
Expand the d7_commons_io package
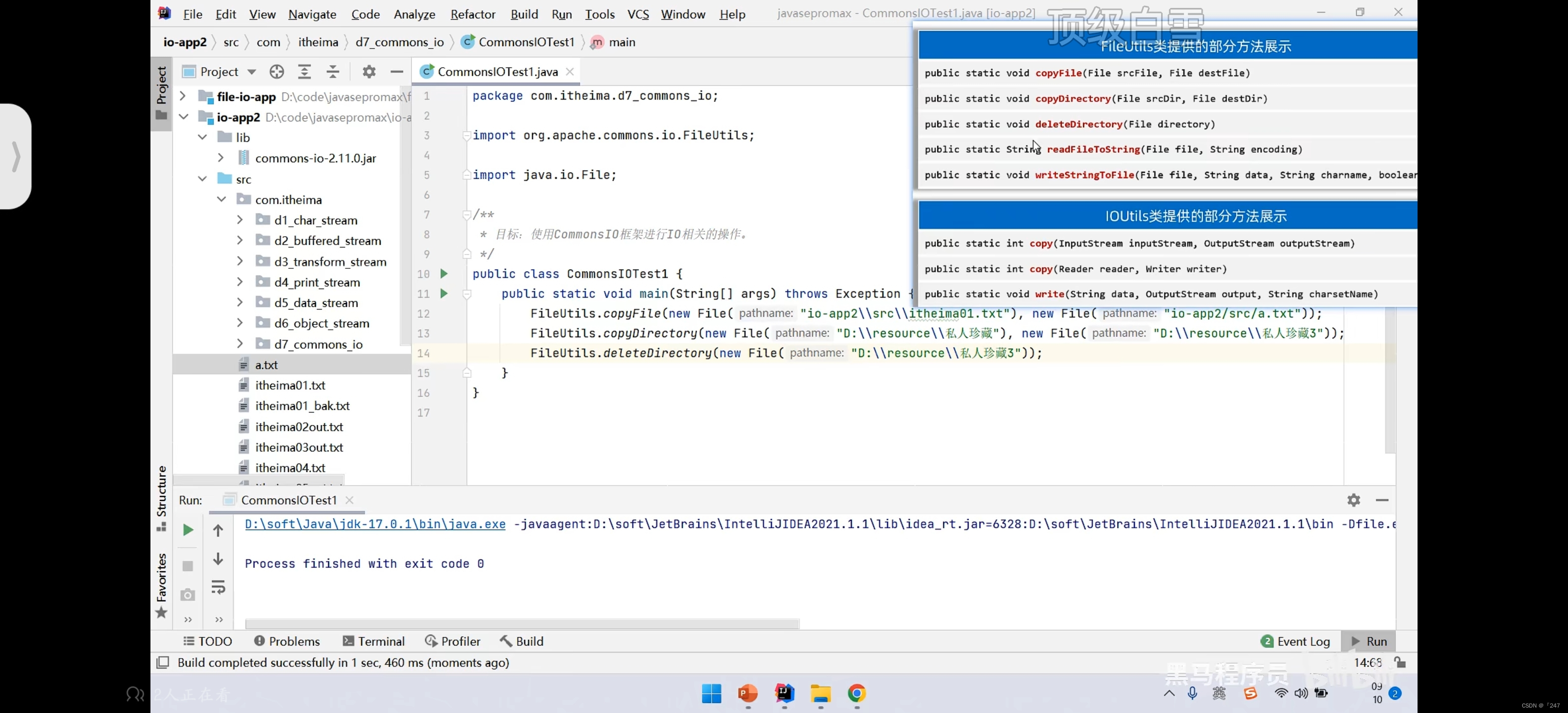[240, 344]
